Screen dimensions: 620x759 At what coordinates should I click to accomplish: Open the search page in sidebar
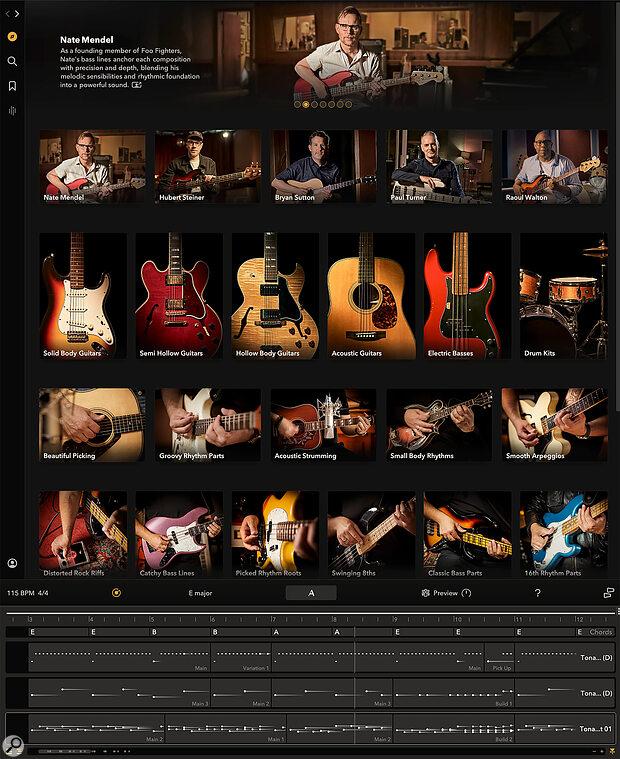(x=13, y=61)
